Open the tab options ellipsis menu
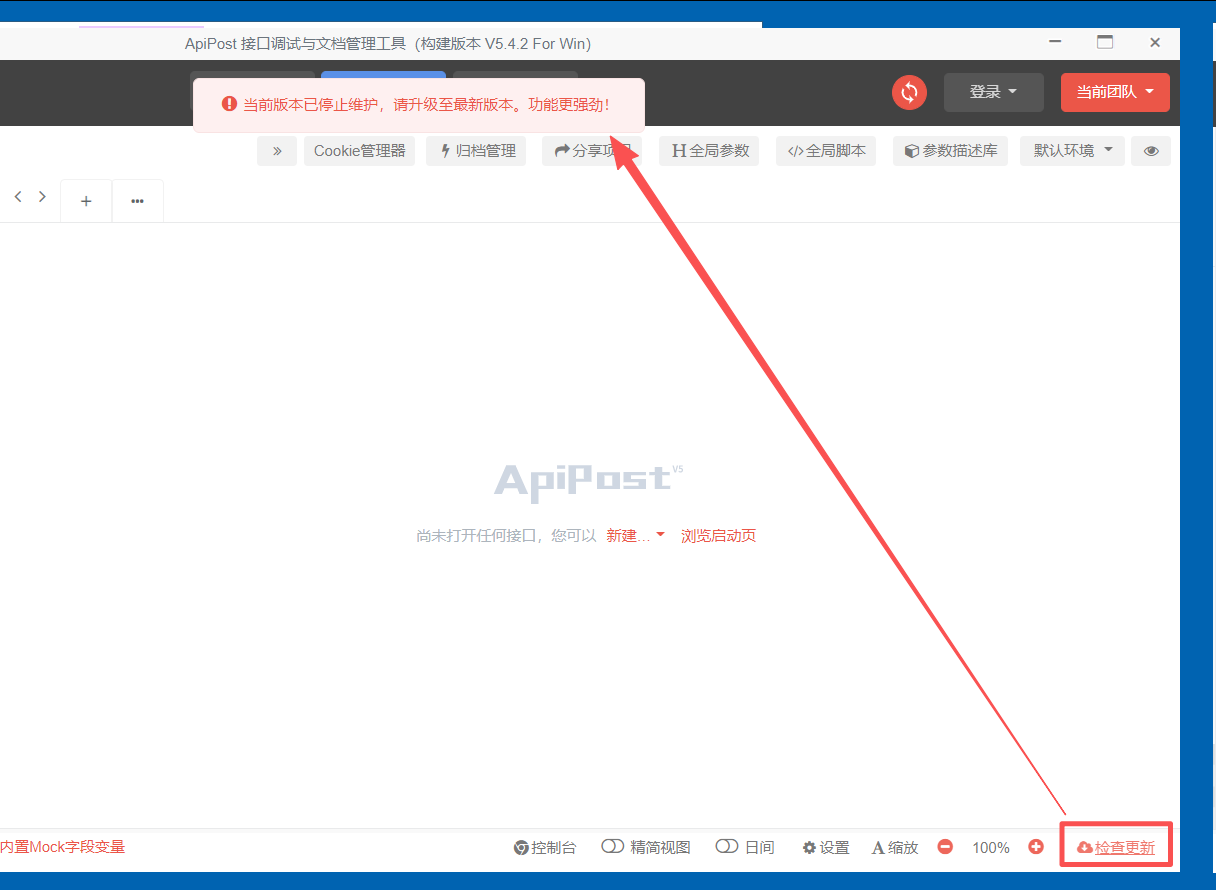The width and height of the screenshot is (1216, 890). tap(137, 201)
